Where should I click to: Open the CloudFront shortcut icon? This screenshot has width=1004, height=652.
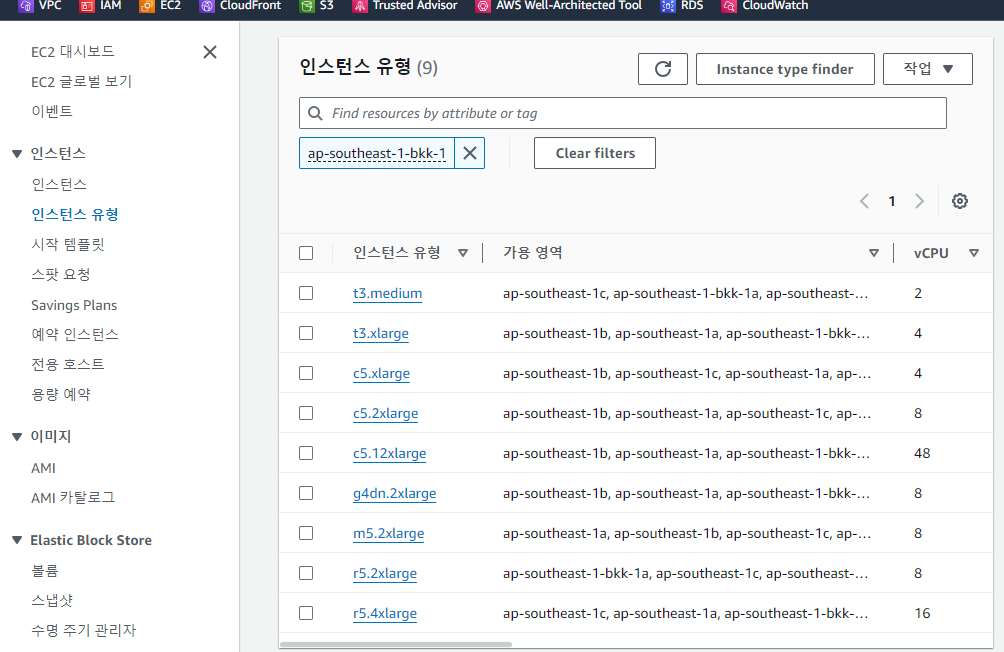coord(206,6)
